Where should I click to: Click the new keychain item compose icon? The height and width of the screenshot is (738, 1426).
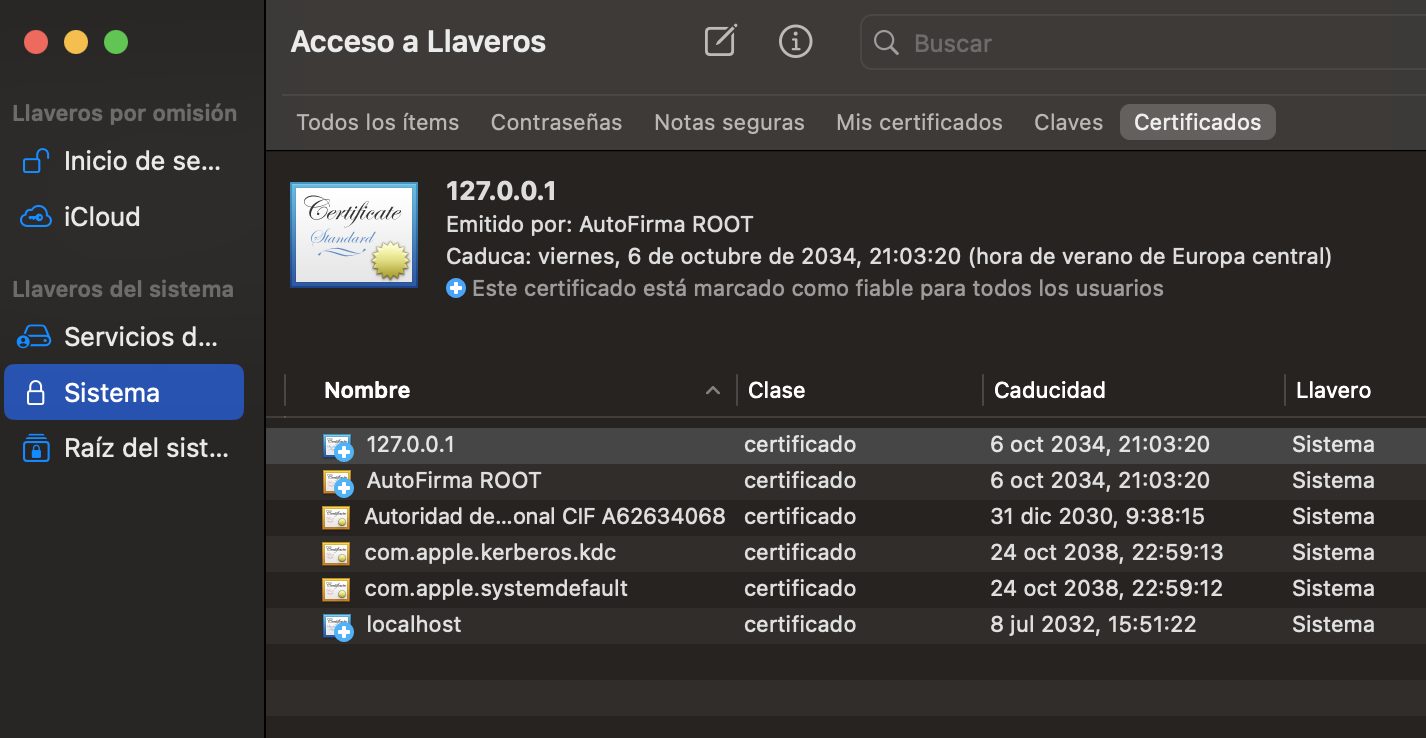tap(720, 41)
